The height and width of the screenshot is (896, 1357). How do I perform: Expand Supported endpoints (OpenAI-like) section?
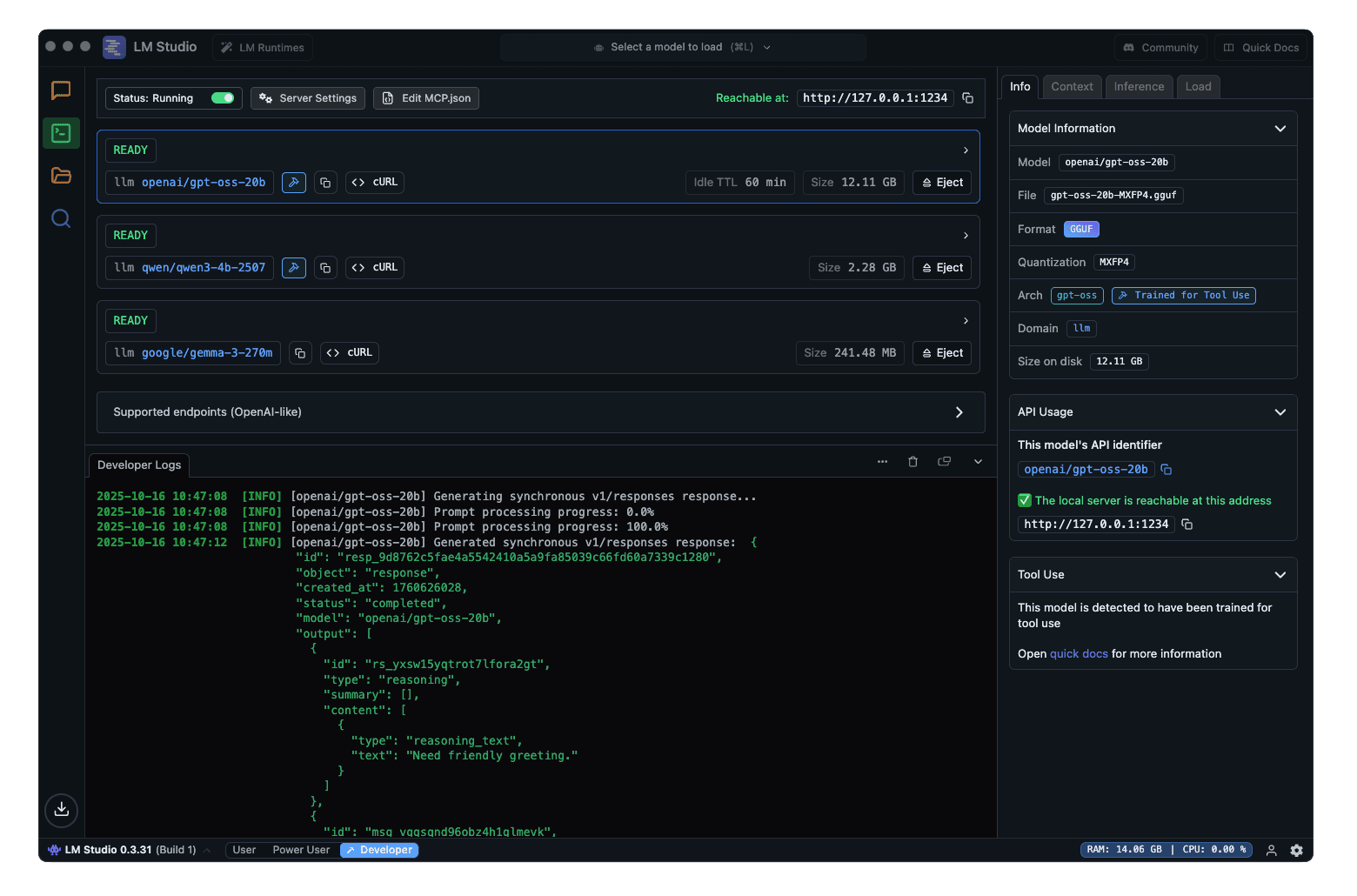click(540, 412)
